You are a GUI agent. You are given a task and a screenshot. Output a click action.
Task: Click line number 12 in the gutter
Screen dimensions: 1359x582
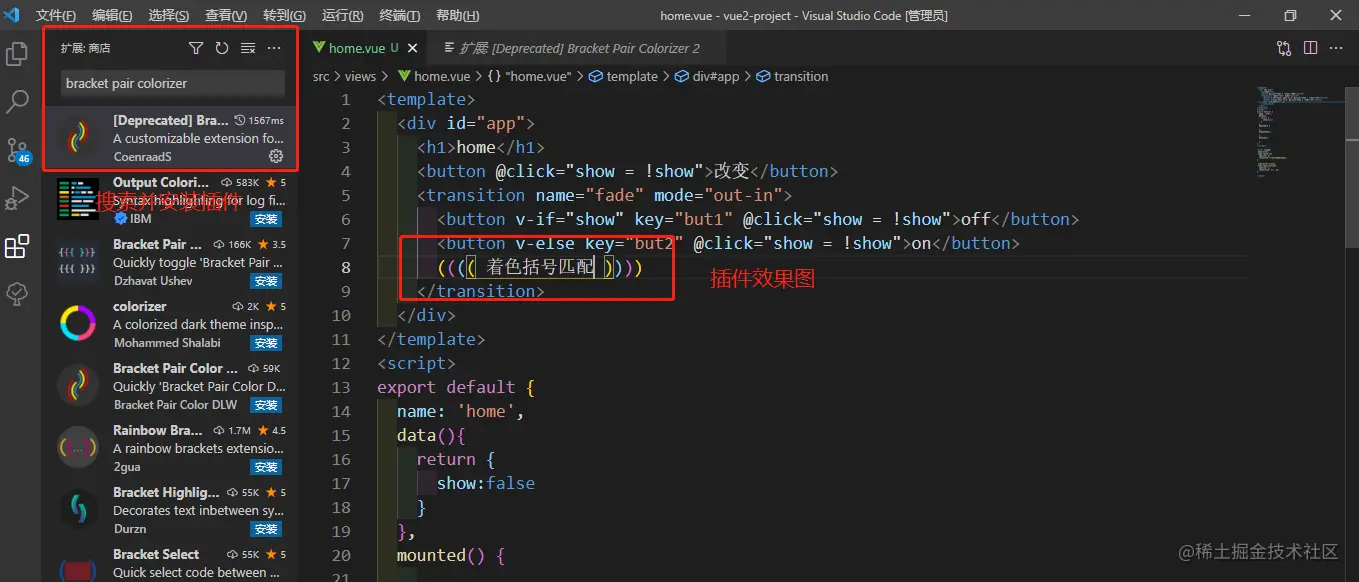pyautogui.click(x=340, y=363)
